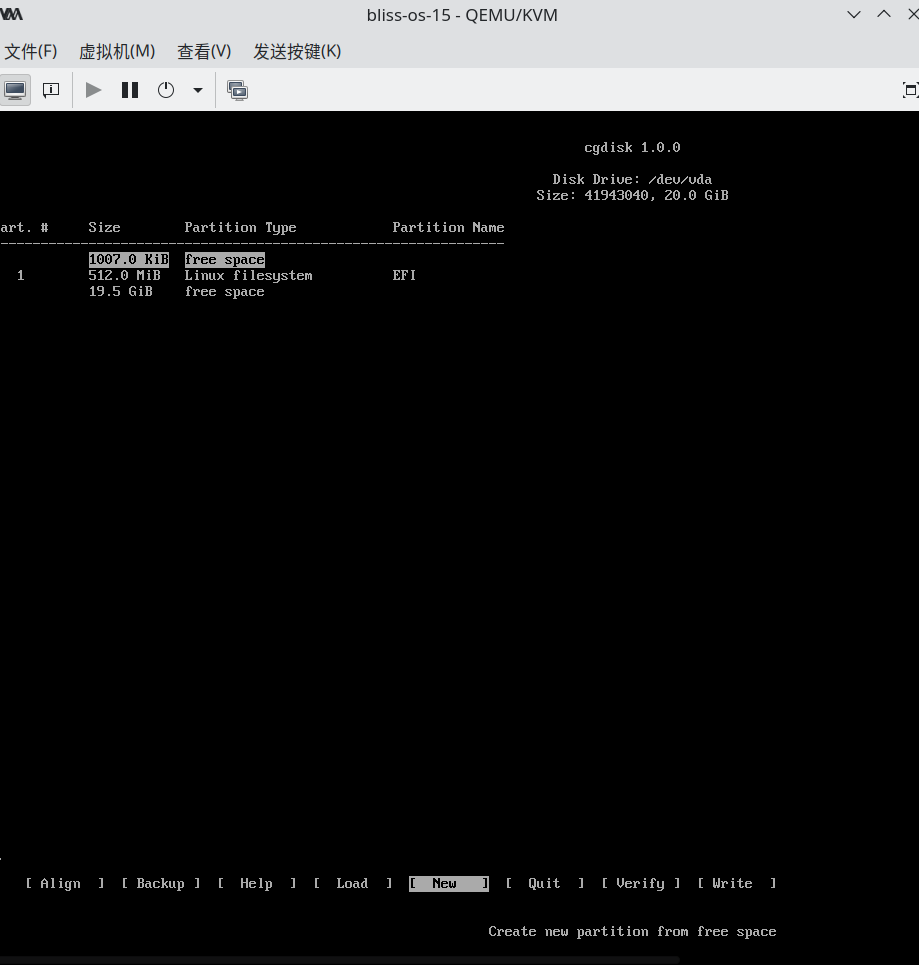Select the 19.5 GiB free space row

coord(176,291)
